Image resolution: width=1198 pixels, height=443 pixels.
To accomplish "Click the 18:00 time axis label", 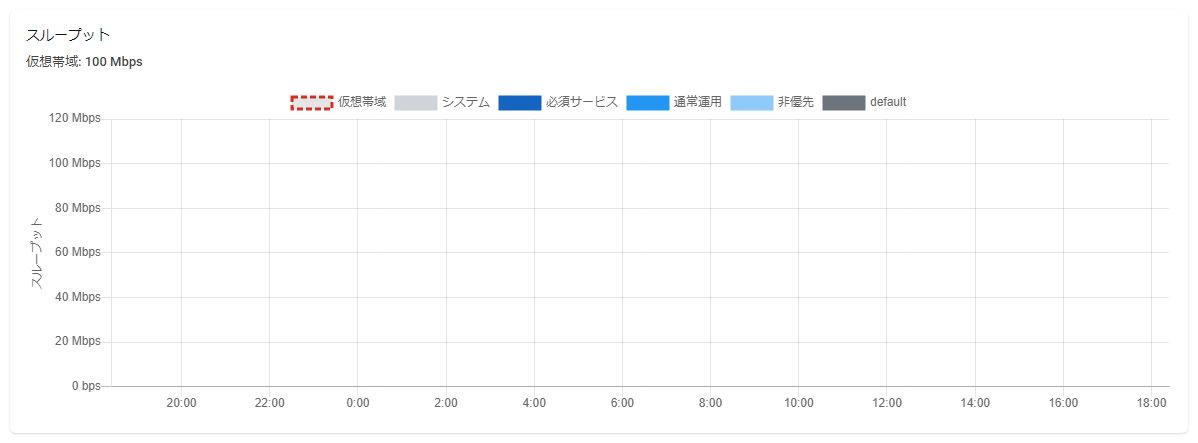I will pyautogui.click(x=1152, y=403).
